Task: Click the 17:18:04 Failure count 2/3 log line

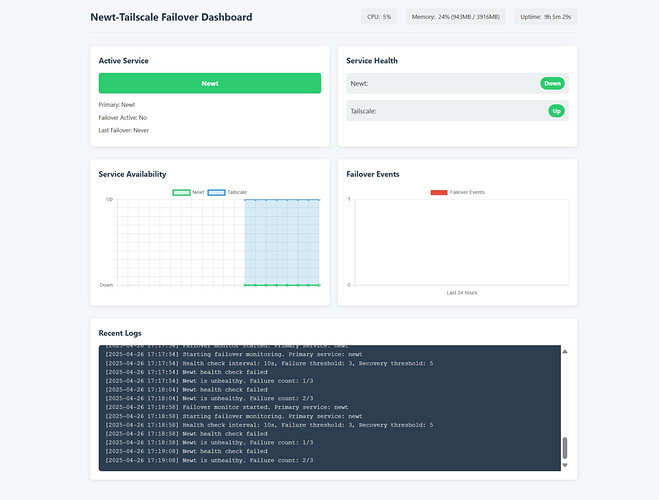Action: (209, 398)
